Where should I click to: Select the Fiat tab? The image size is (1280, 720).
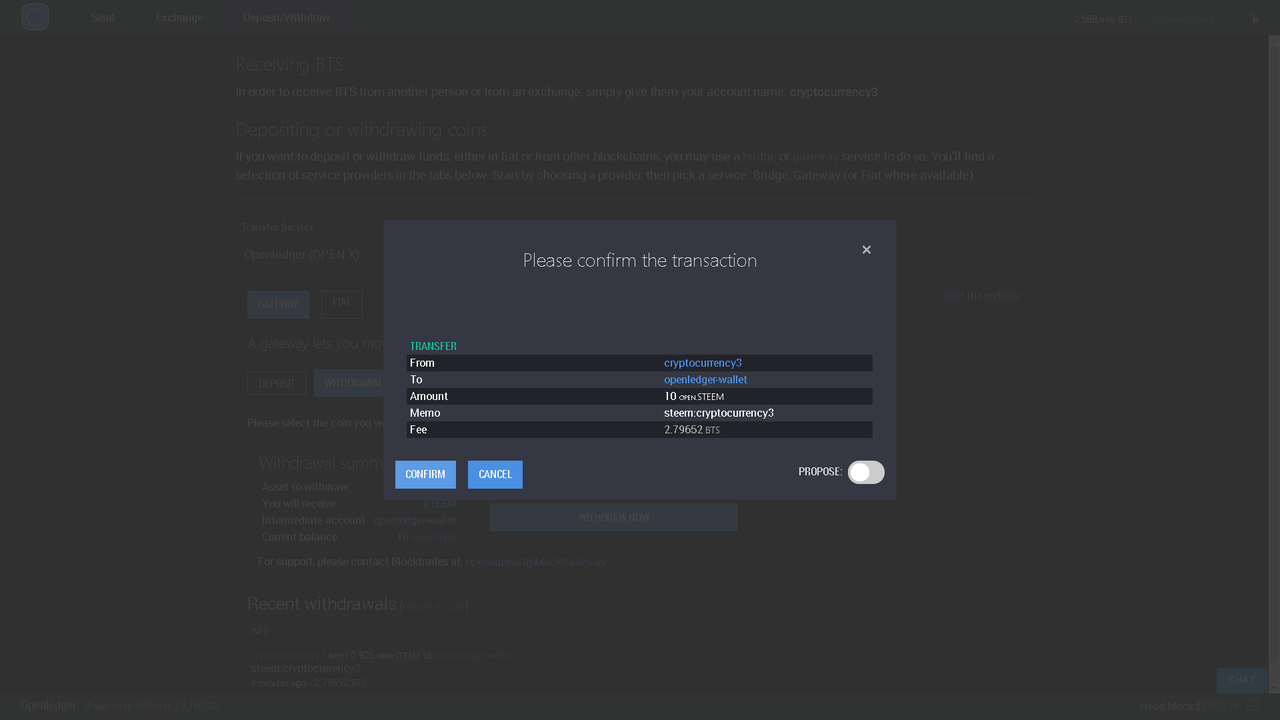(342, 304)
